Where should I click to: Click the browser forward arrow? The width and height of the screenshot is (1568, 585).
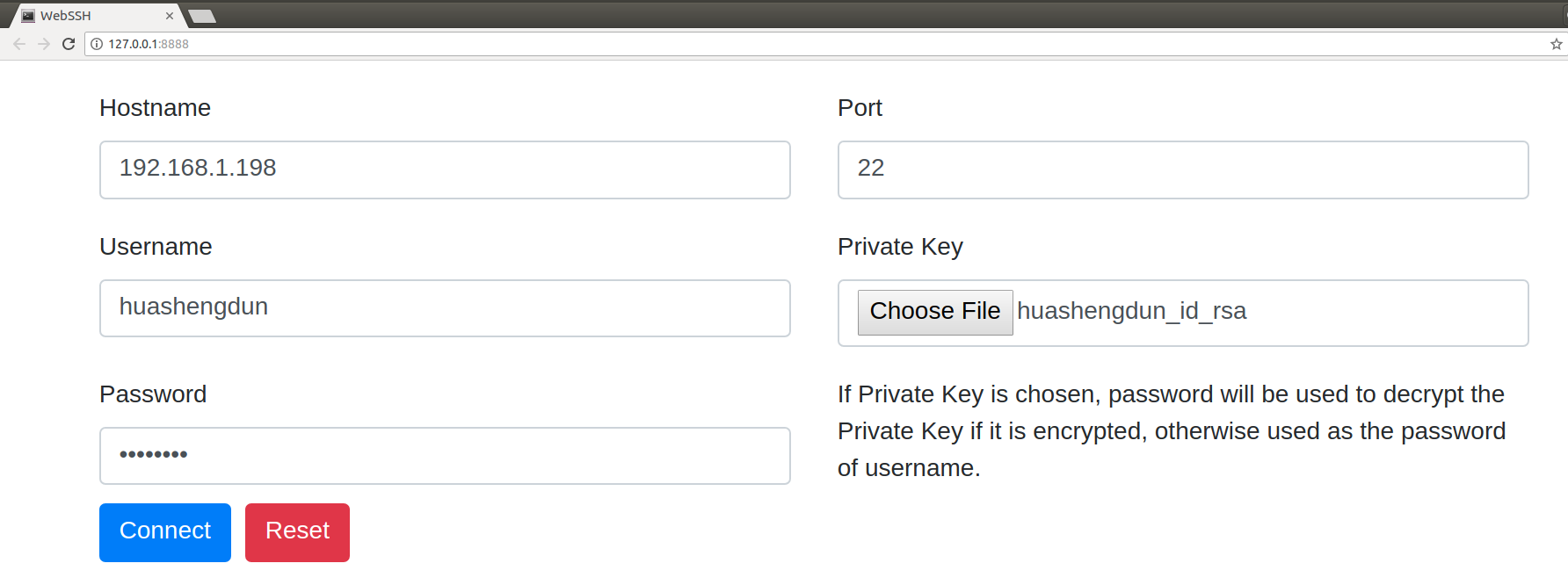click(x=44, y=44)
